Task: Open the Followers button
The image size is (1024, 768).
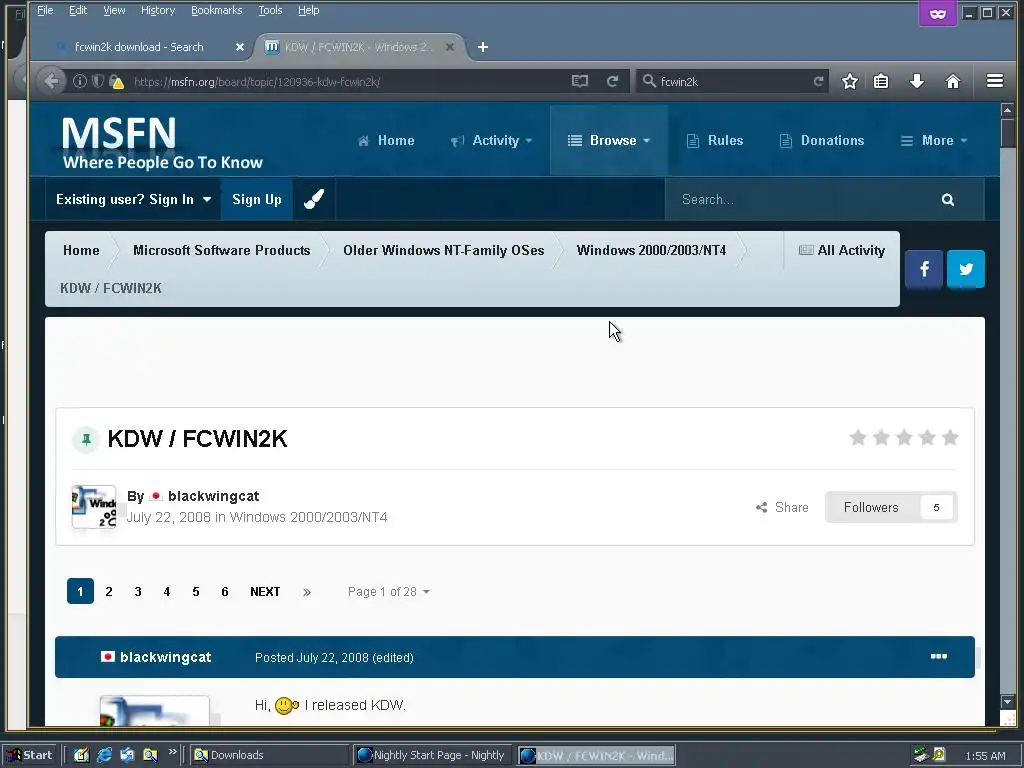Action: (891, 507)
